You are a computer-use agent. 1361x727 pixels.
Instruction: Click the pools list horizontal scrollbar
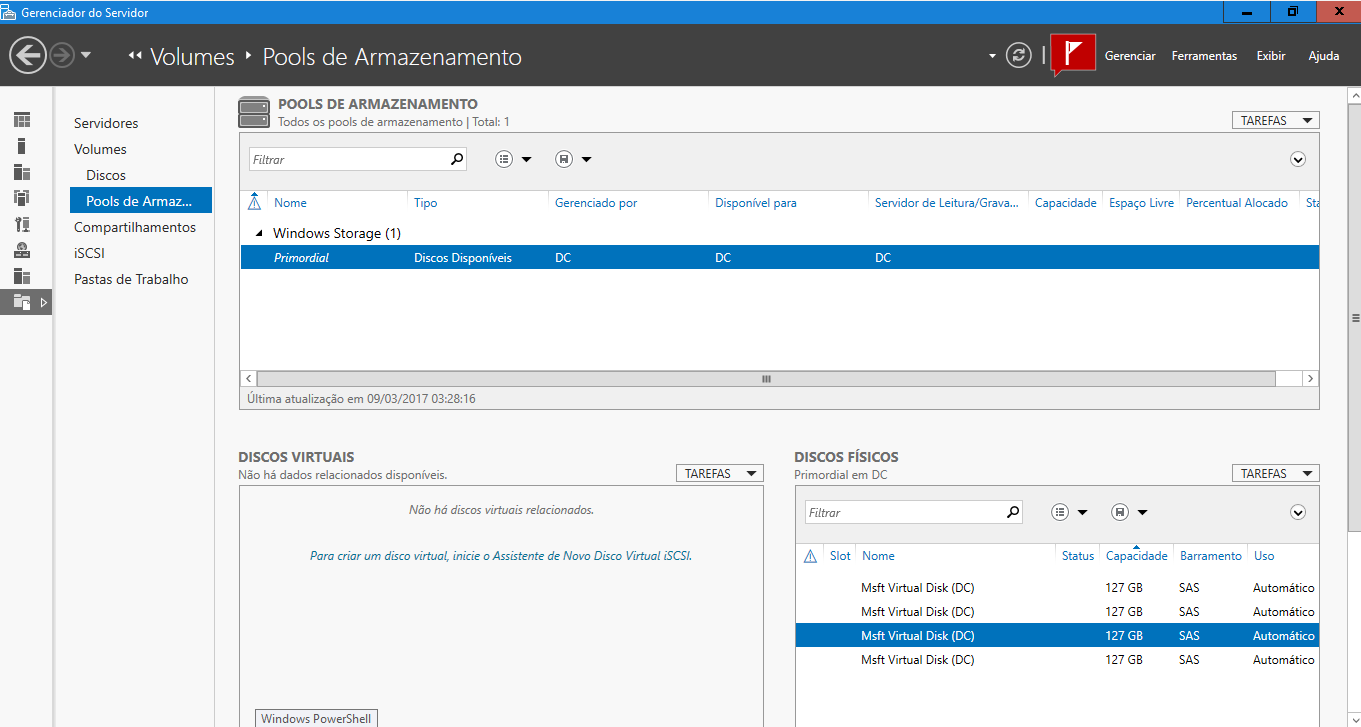[766, 379]
